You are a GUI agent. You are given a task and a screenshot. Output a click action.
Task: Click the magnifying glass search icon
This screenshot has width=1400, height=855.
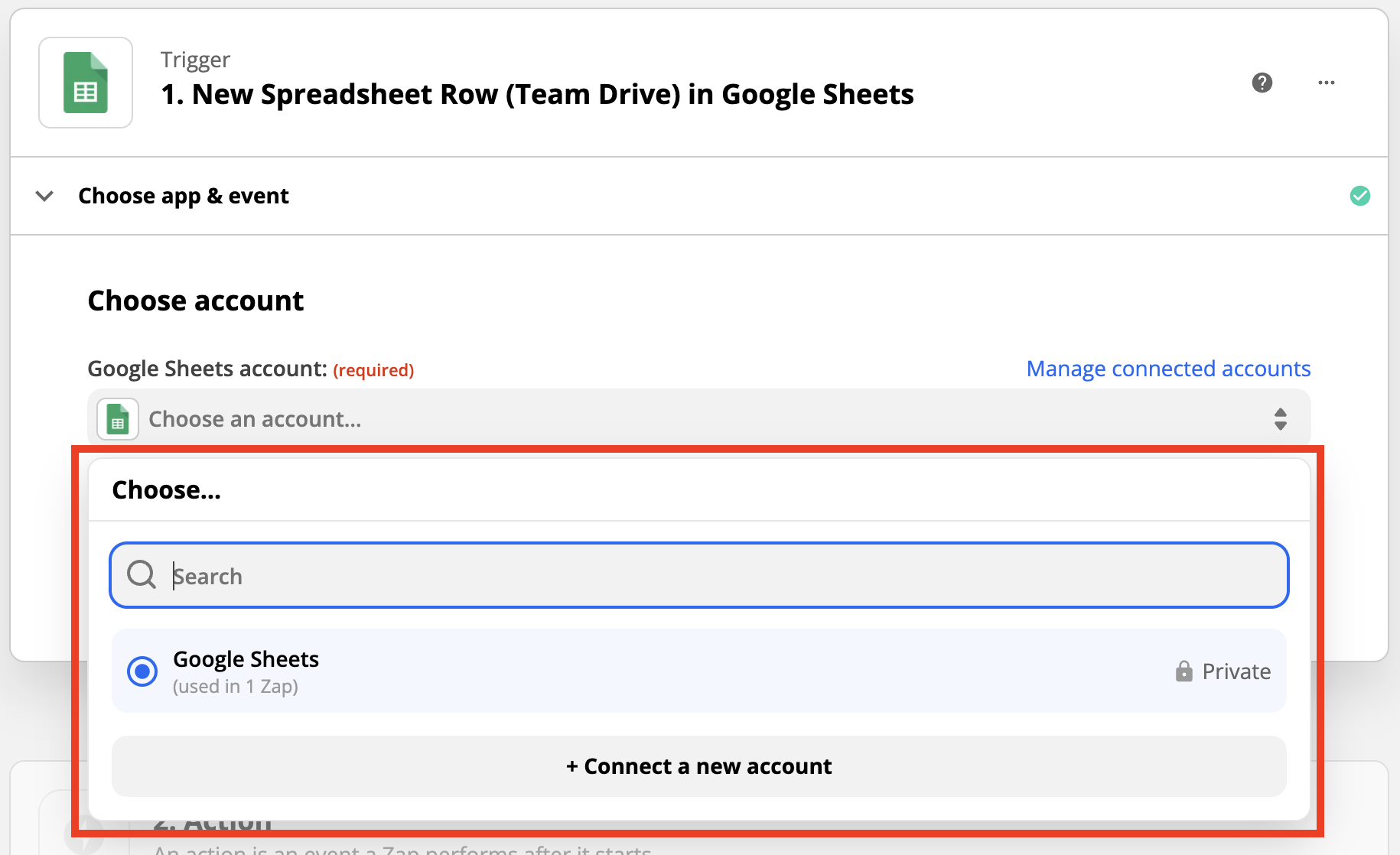(x=142, y=574)
